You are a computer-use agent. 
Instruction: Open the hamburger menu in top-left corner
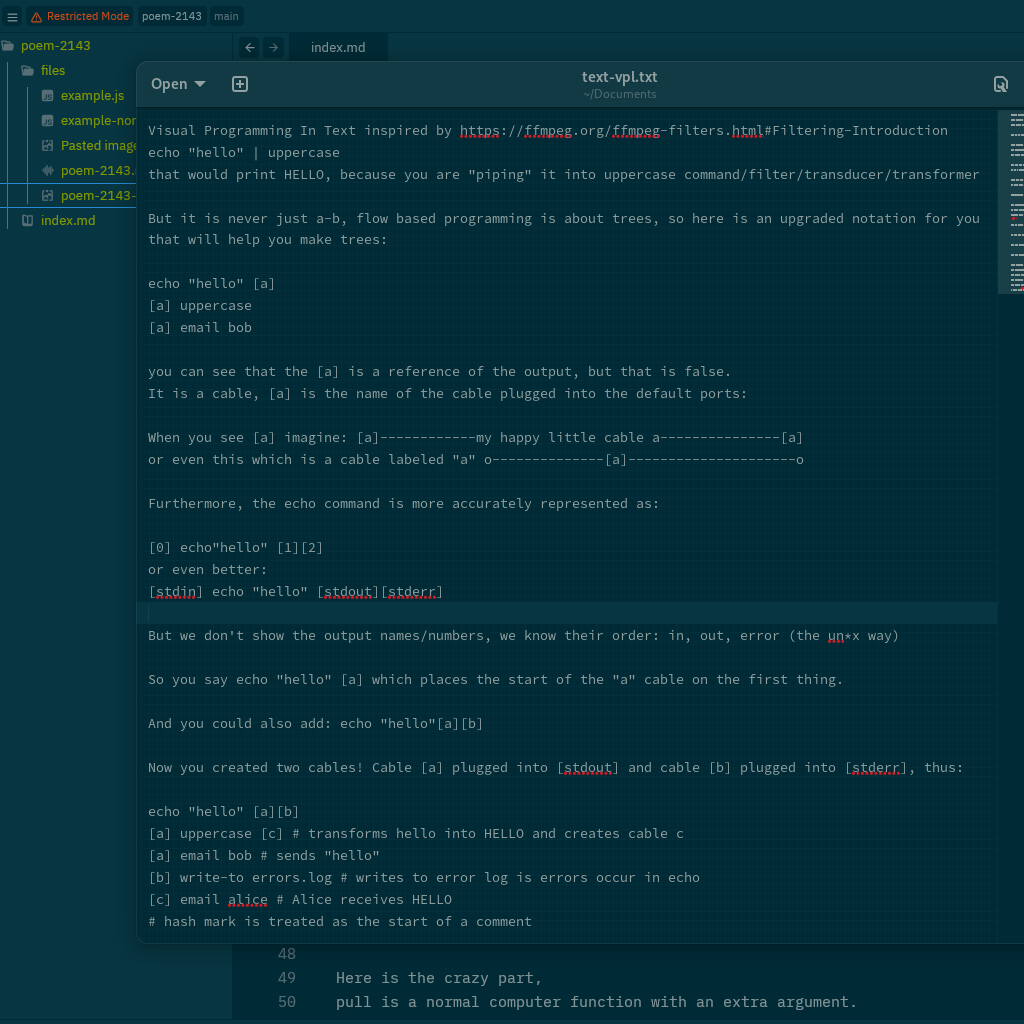(x=13, y=16)
